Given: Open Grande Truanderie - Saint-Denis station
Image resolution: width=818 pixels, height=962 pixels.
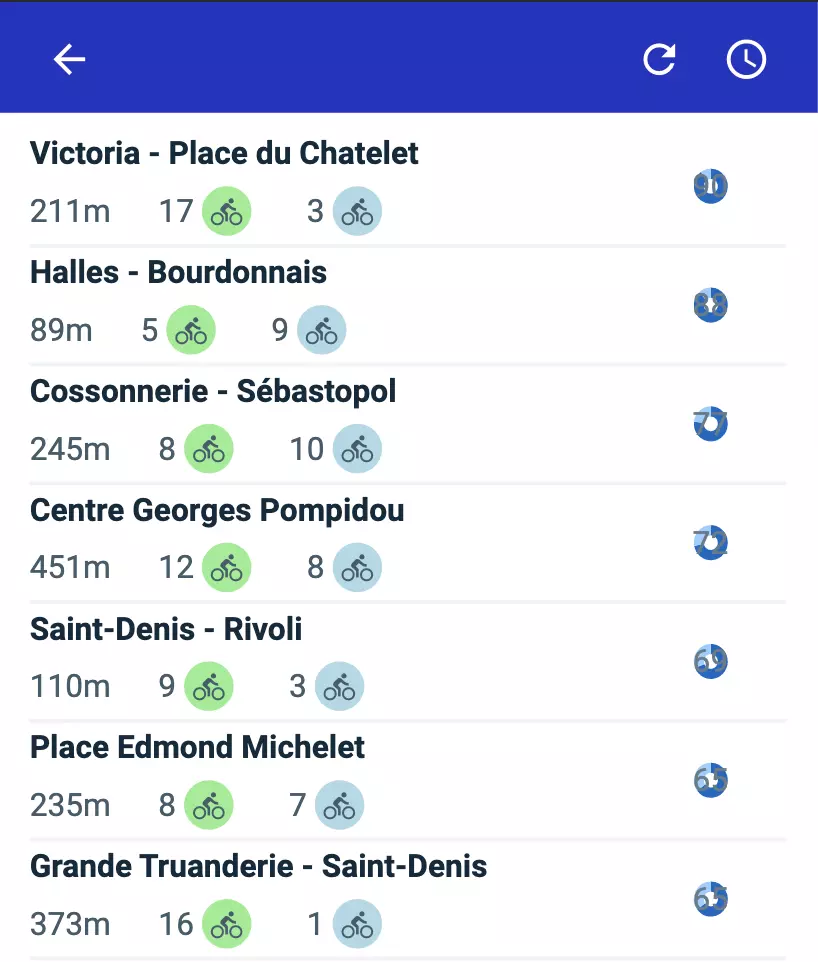Looking at the screenshot, I should coord(258,866).
